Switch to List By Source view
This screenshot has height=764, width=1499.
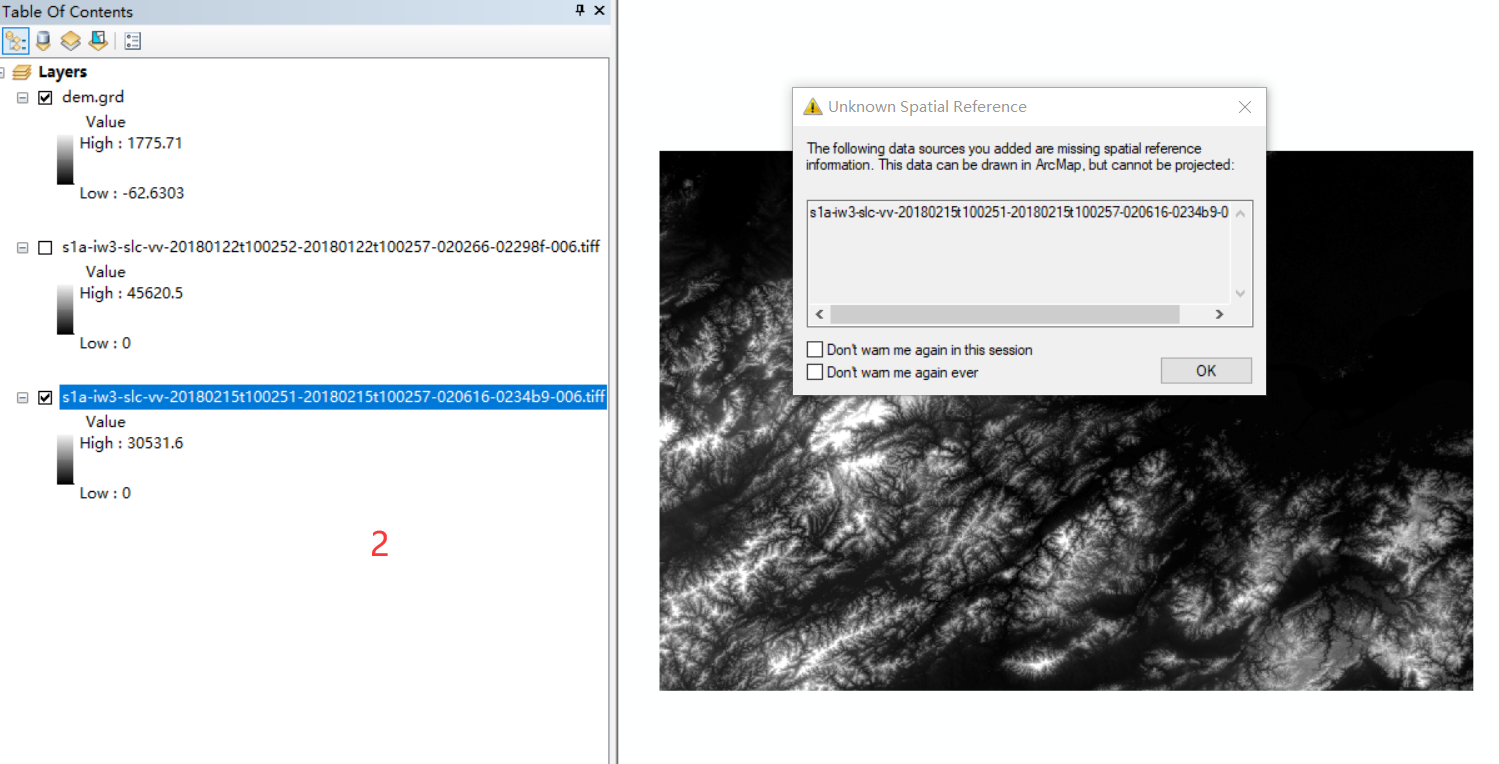[x=42, y=40]
